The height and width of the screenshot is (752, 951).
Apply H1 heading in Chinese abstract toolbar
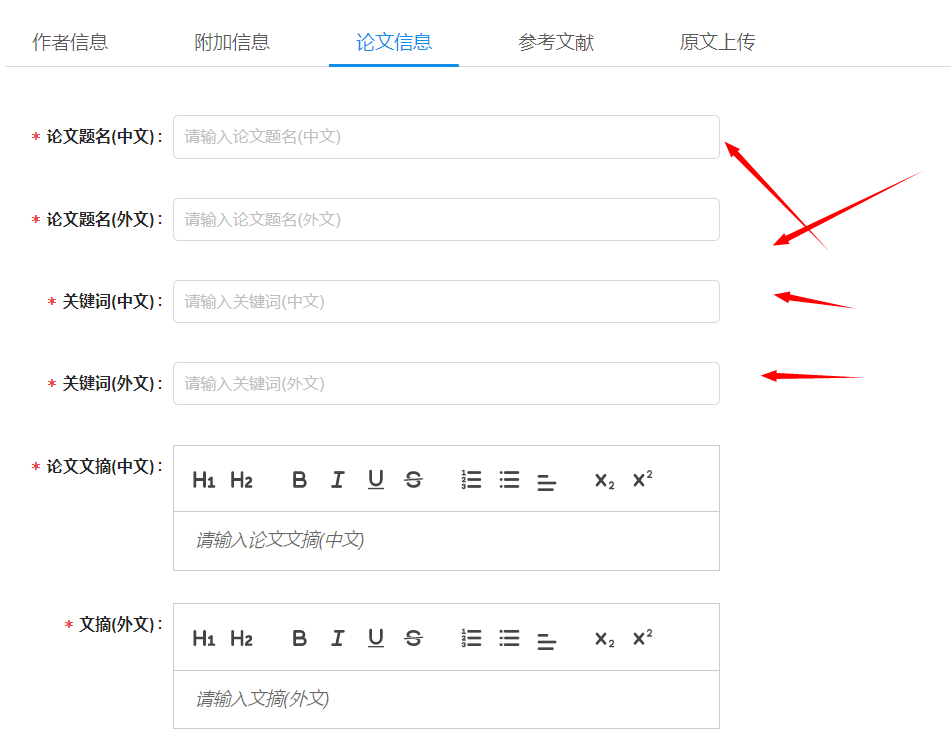pyautogui.click(x=203, y=479)
